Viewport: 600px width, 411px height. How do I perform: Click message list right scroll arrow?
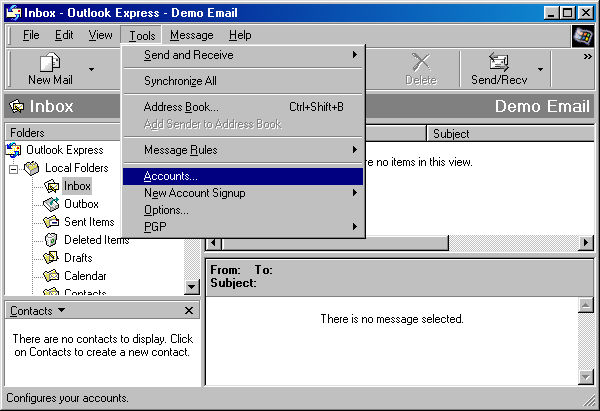pyautogui.click(x=586, y=243)
